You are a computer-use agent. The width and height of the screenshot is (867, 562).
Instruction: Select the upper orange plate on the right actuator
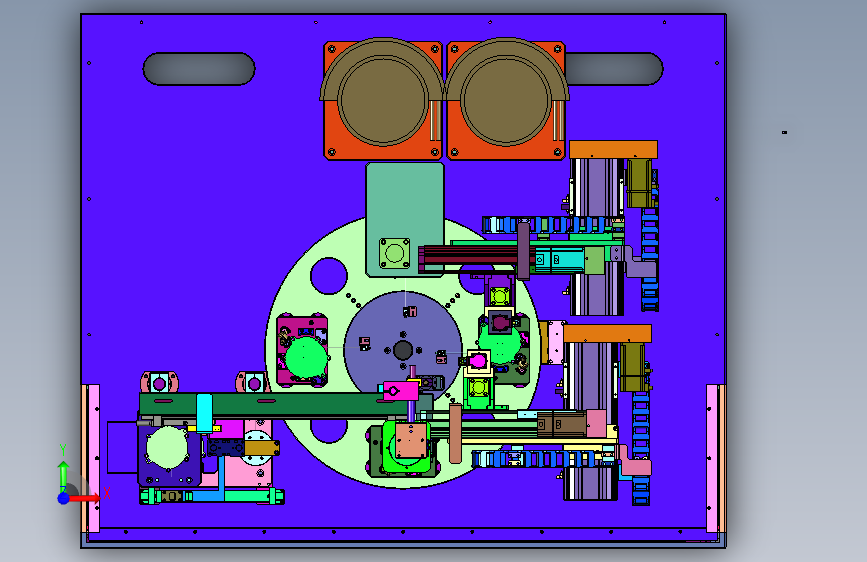[x=614, y=150]
